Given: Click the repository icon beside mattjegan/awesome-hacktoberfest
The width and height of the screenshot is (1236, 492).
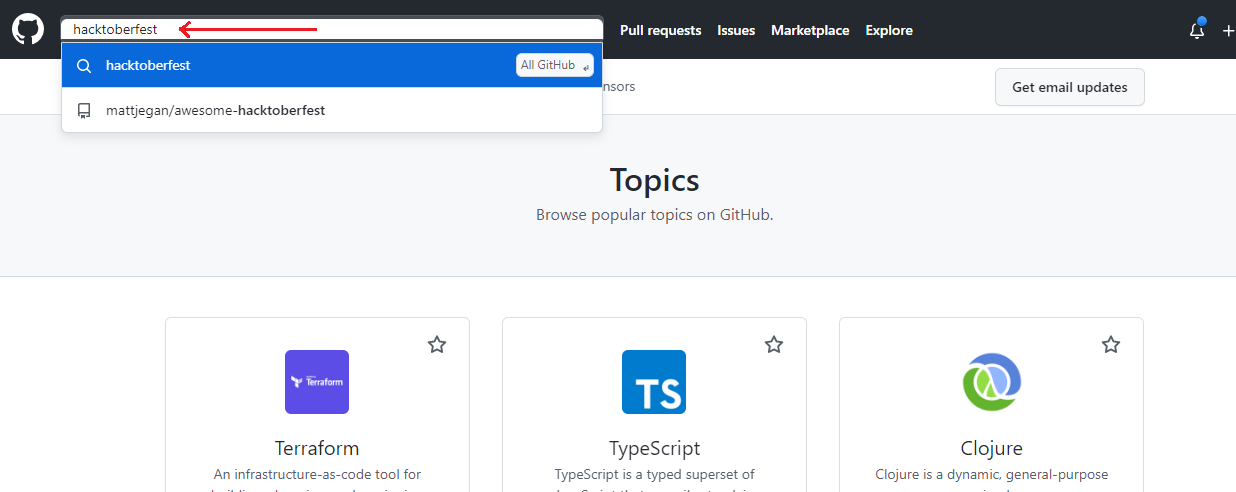Looking at the screenshot, I should click(x=84, y=110).
